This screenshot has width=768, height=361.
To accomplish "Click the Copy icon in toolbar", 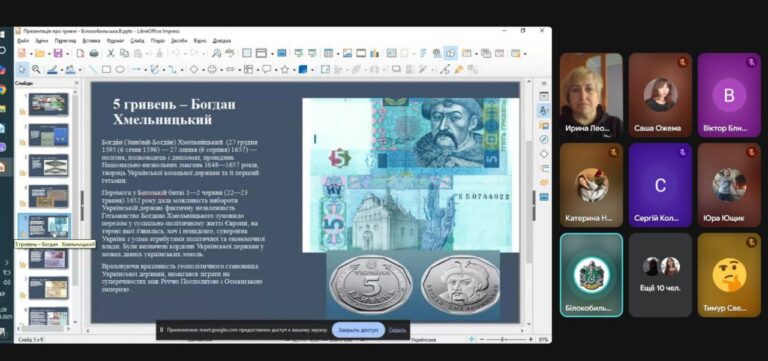I will click(x=124, y=53).
